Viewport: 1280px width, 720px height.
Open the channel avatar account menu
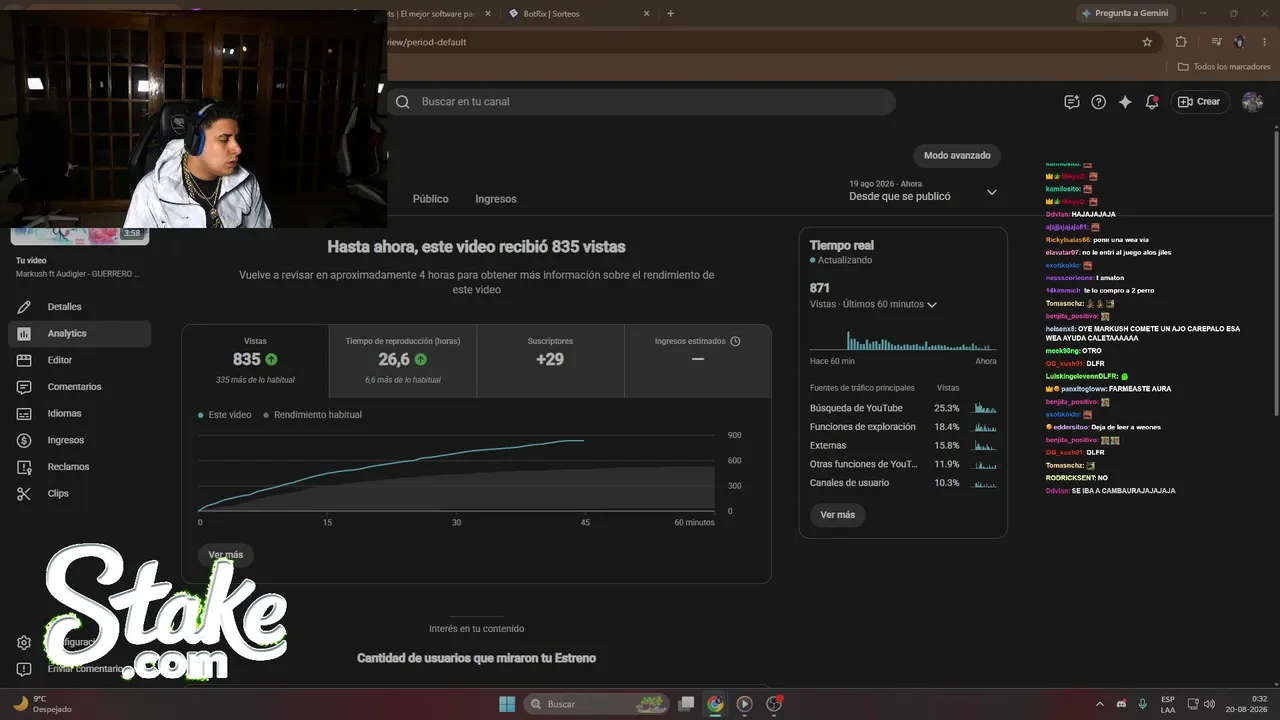pos(1252,102)
